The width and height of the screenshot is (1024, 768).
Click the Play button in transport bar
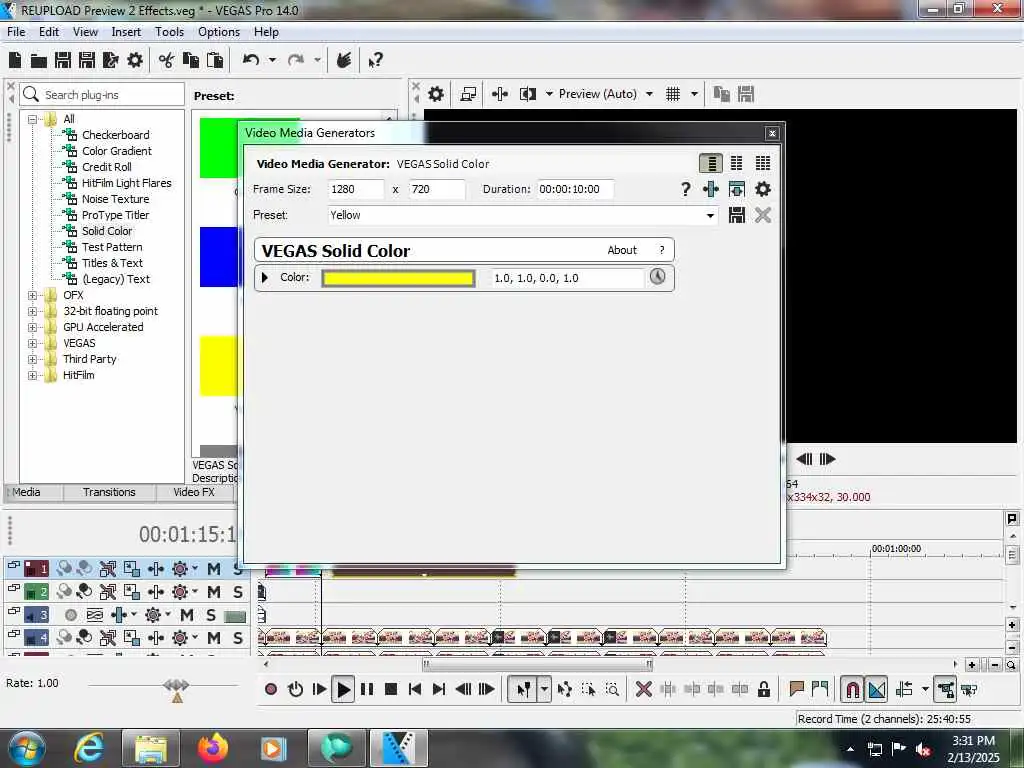point(343,689)
